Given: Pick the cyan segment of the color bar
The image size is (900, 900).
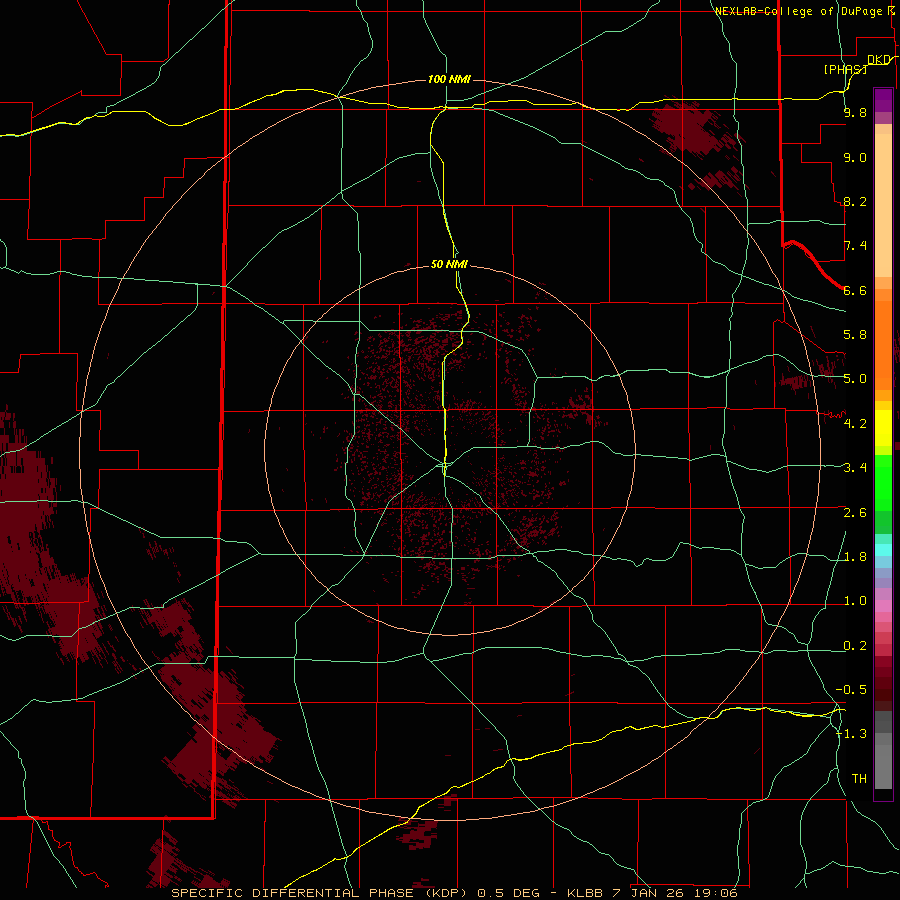Looking at the screenshot, I should [x=883, y=550].
